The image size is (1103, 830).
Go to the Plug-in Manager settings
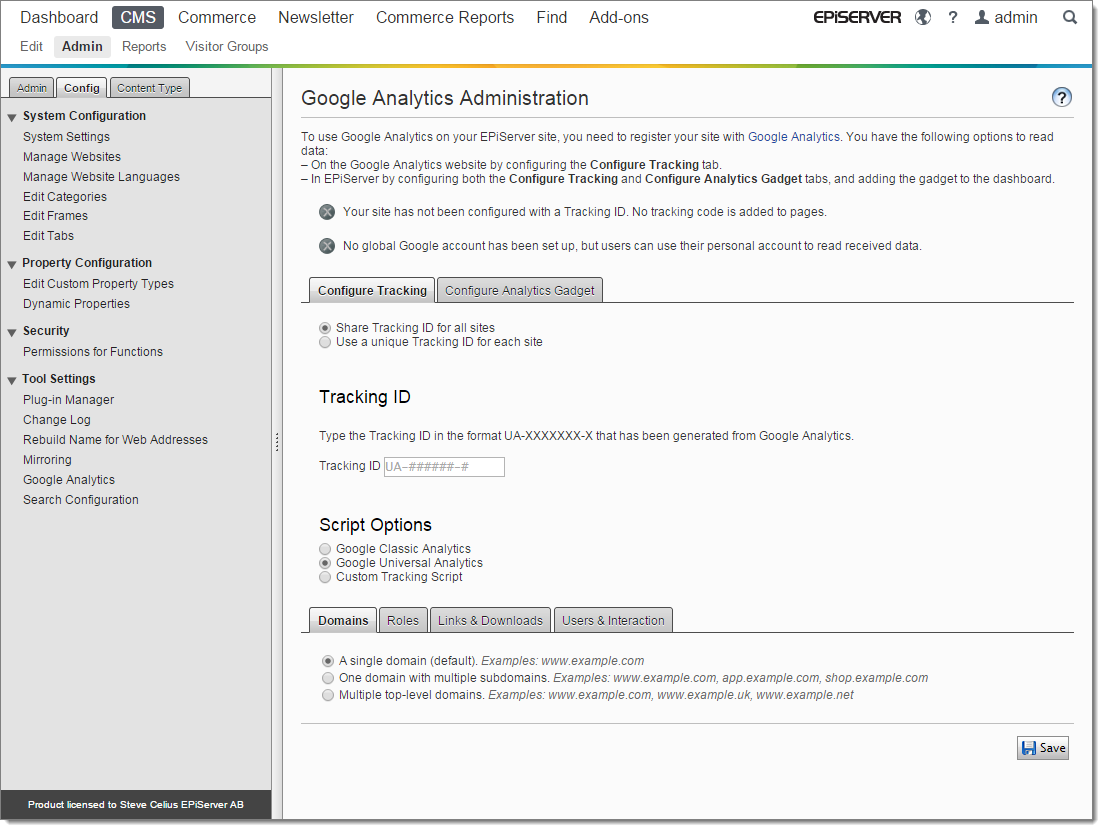click(x=68, y=399)
